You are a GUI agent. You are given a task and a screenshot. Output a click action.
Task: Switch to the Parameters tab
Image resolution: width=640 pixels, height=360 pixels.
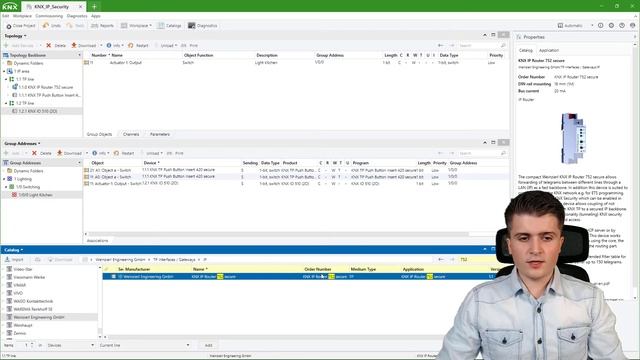point(160,134)
